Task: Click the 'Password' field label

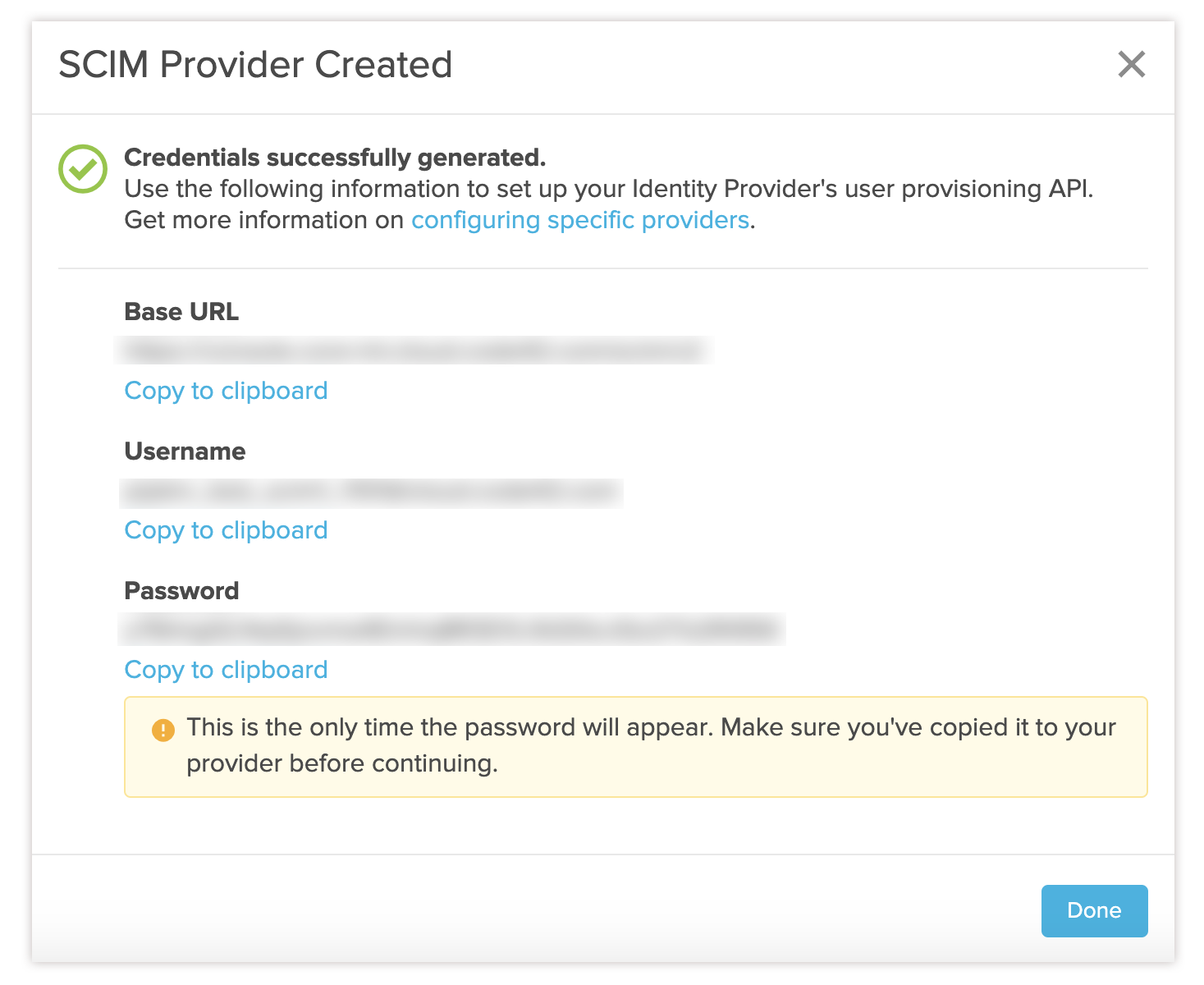Action: [181, 590]
